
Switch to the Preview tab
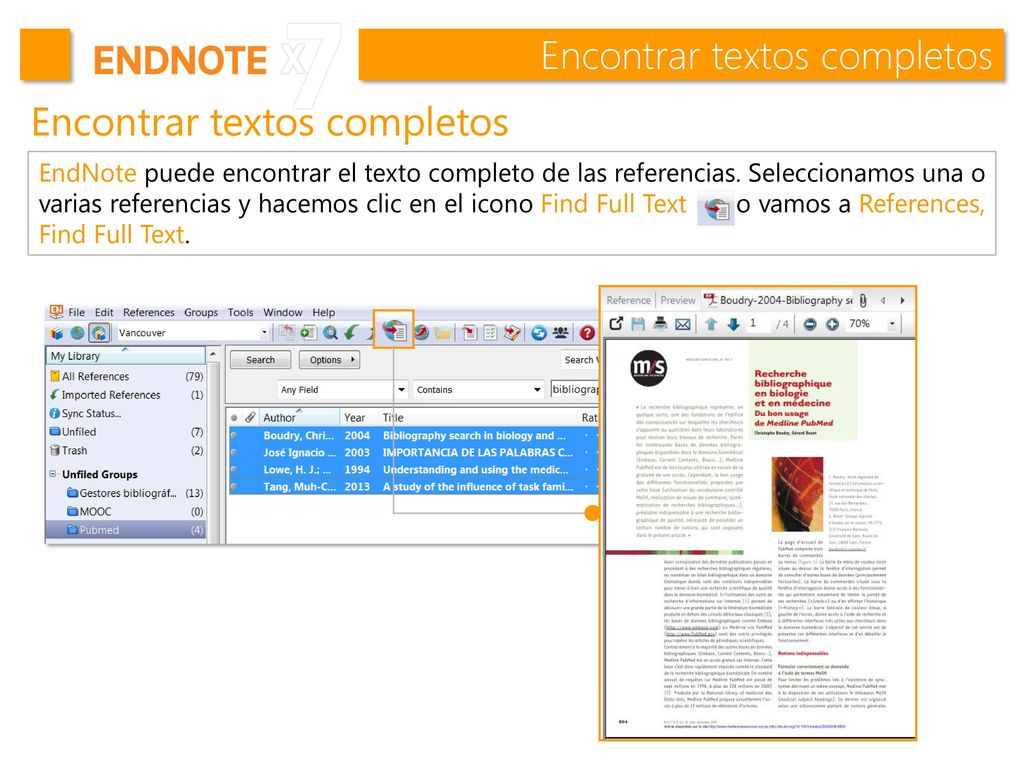coord(678,300)
